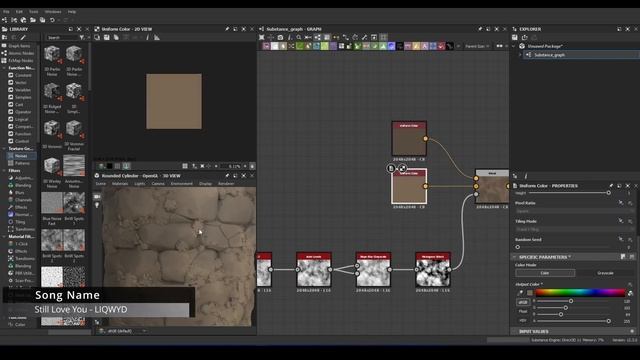Select Noises category in Library

[x=21, y=156]
